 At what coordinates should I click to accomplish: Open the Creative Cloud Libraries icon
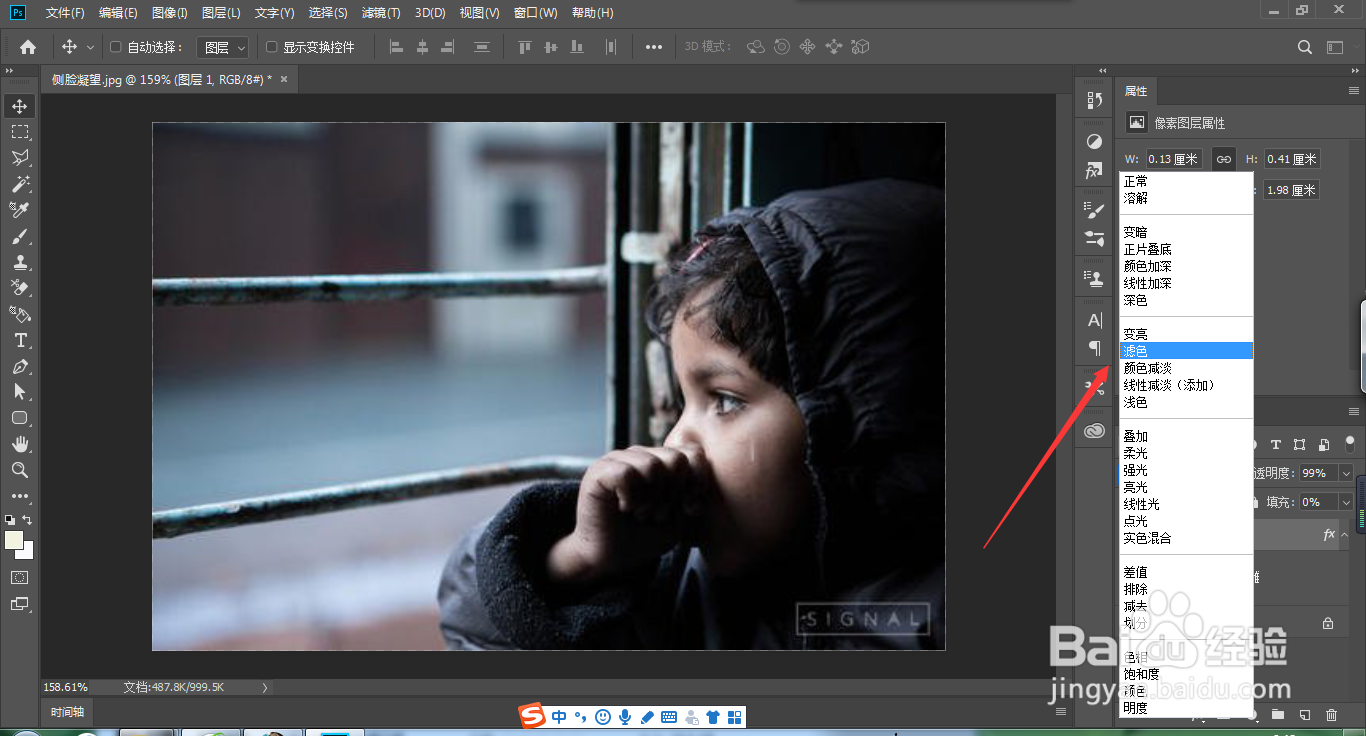click(x=1094, y=431)
